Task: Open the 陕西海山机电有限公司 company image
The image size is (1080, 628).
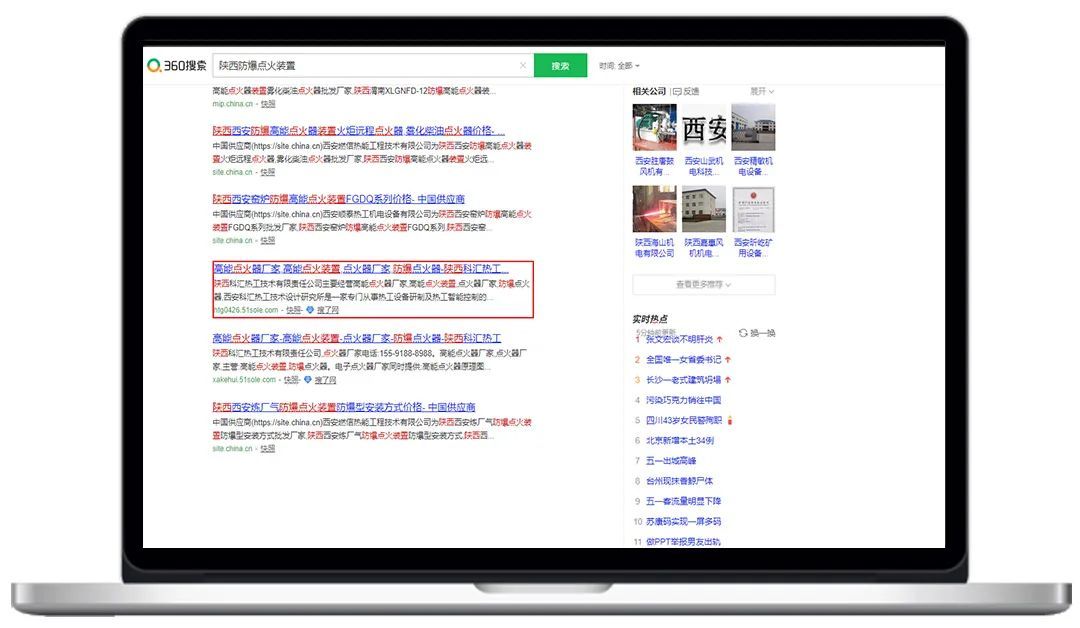Action: click(654, 209)
